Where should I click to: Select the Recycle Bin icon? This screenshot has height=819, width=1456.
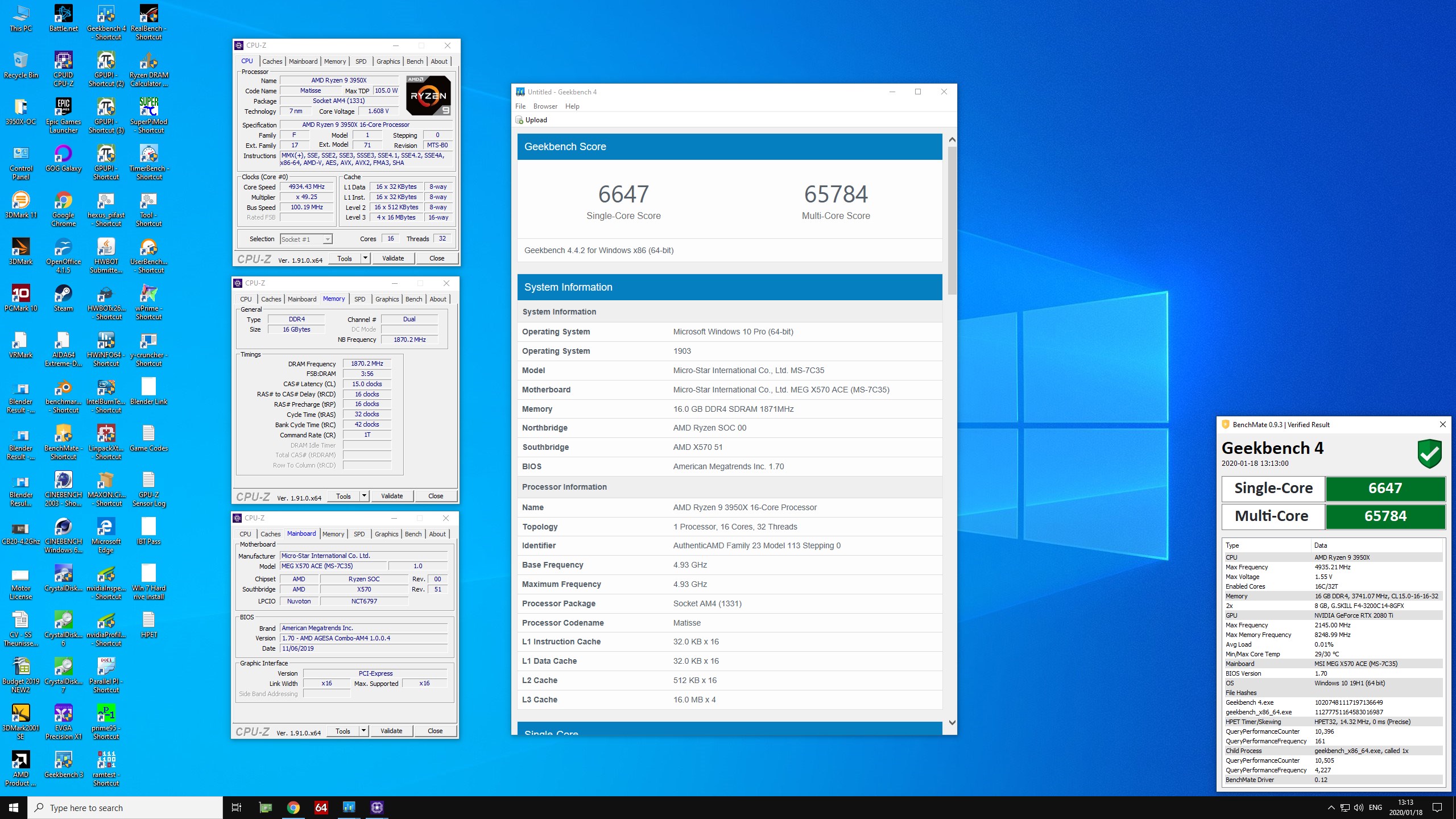(21, 65)
